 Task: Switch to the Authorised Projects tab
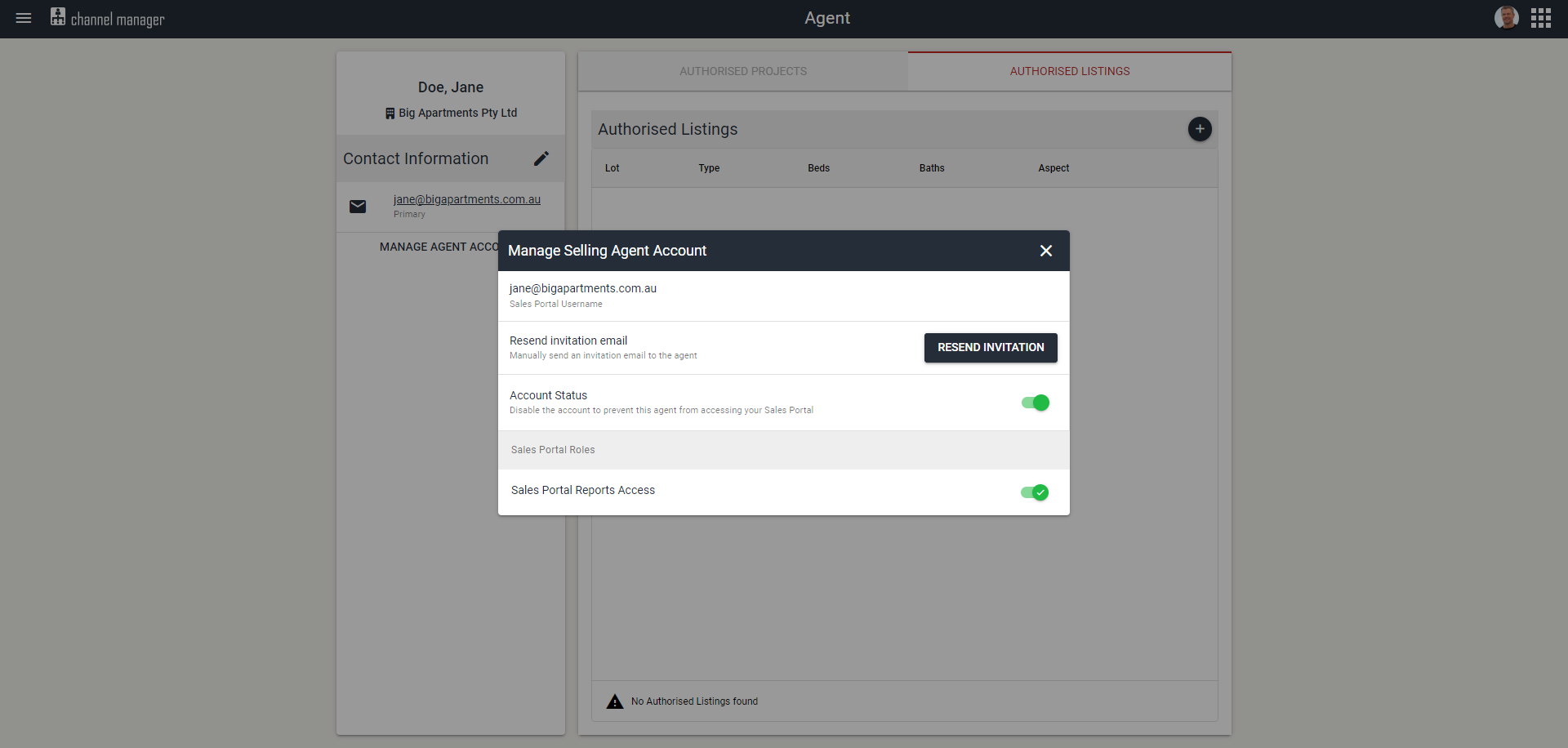click(742, 71)
